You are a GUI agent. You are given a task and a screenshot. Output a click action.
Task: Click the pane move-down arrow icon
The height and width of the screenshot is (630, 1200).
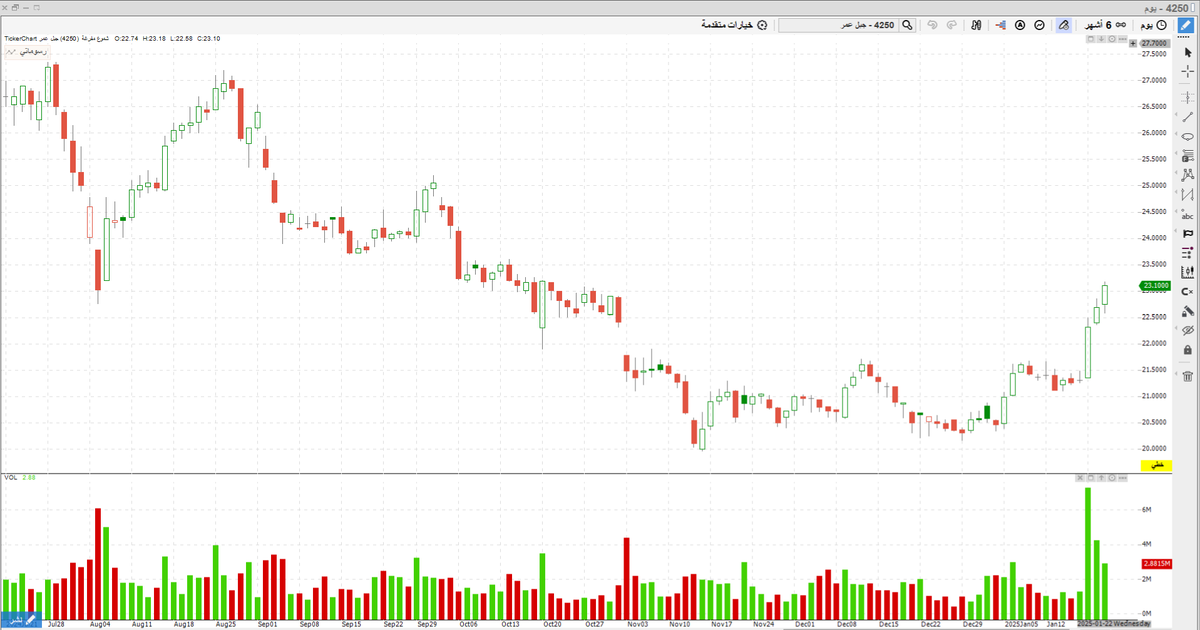coord(1101,39)
